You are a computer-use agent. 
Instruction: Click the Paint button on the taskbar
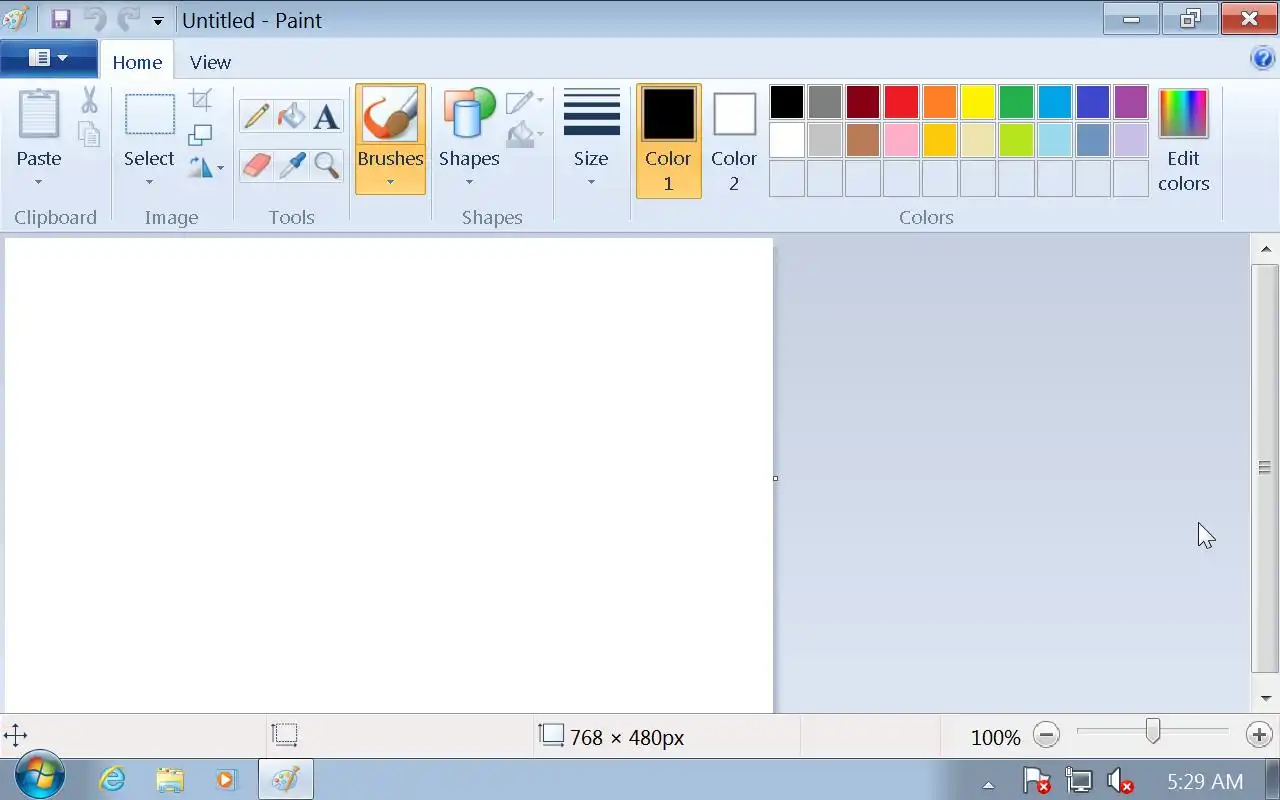[x=286, y=779]
